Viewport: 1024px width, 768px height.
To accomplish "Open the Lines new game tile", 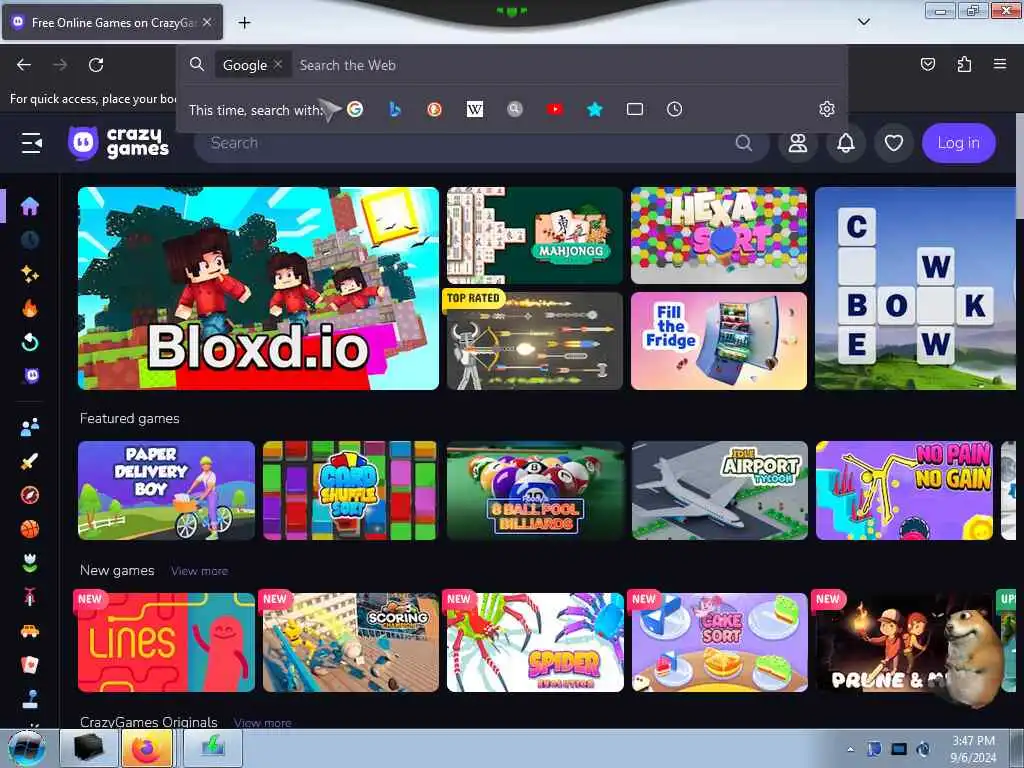I will [167, 643].
